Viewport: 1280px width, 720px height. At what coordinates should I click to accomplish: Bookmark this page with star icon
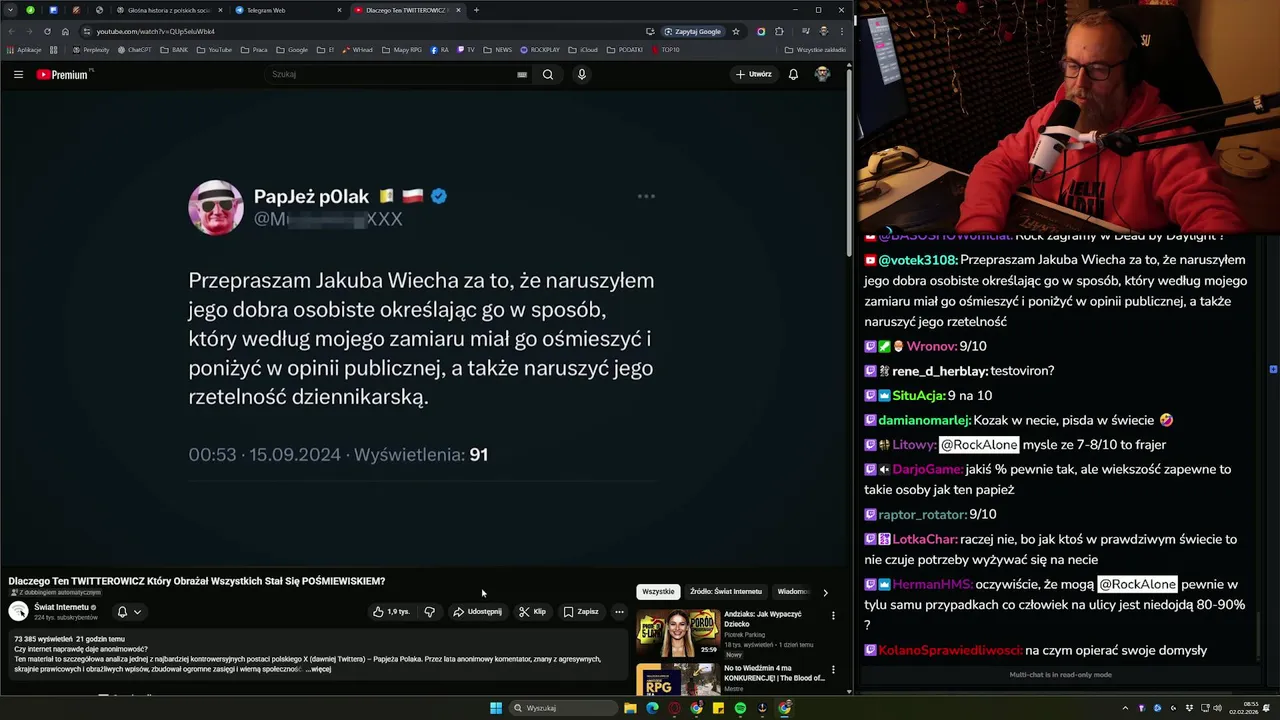click(x=735, y=31)
